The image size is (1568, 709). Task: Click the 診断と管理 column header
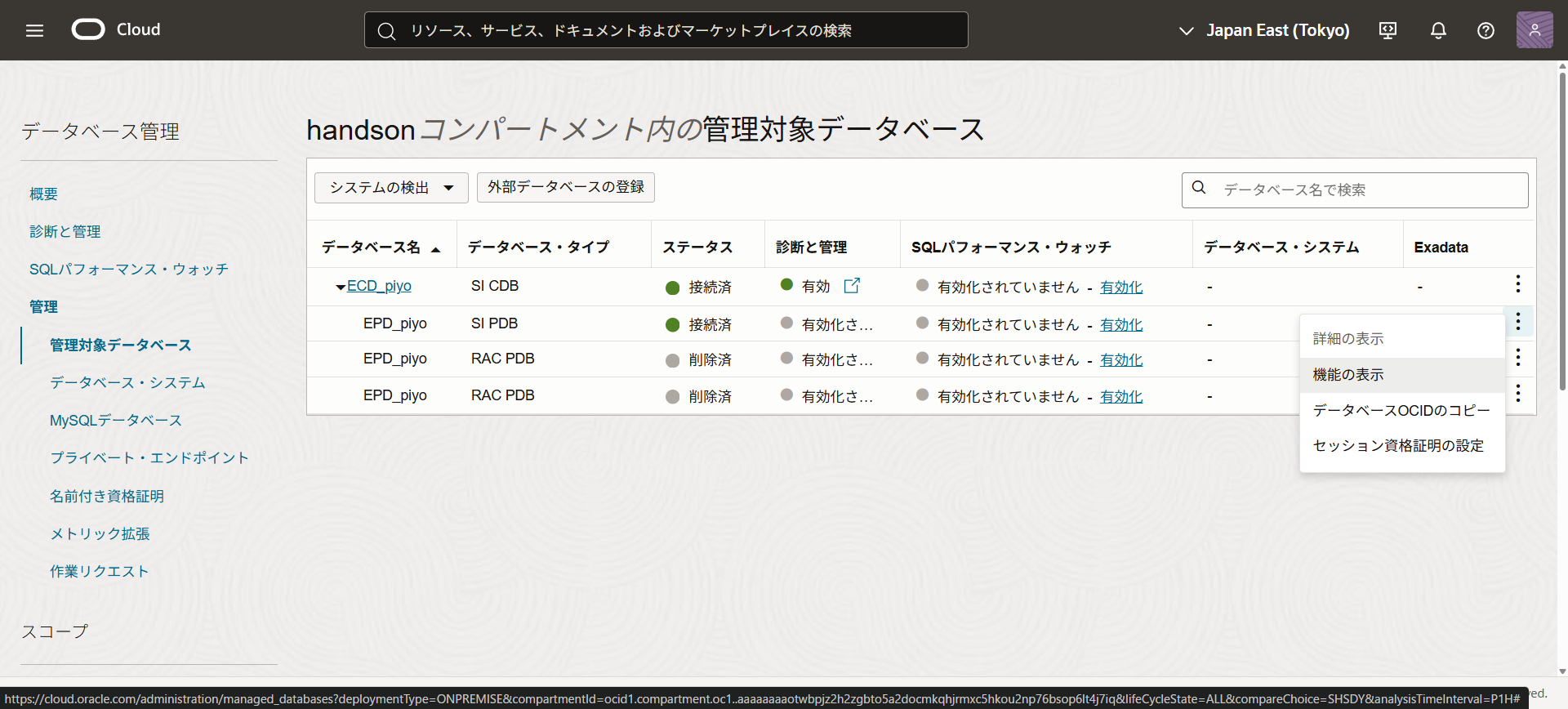point(811,247)
